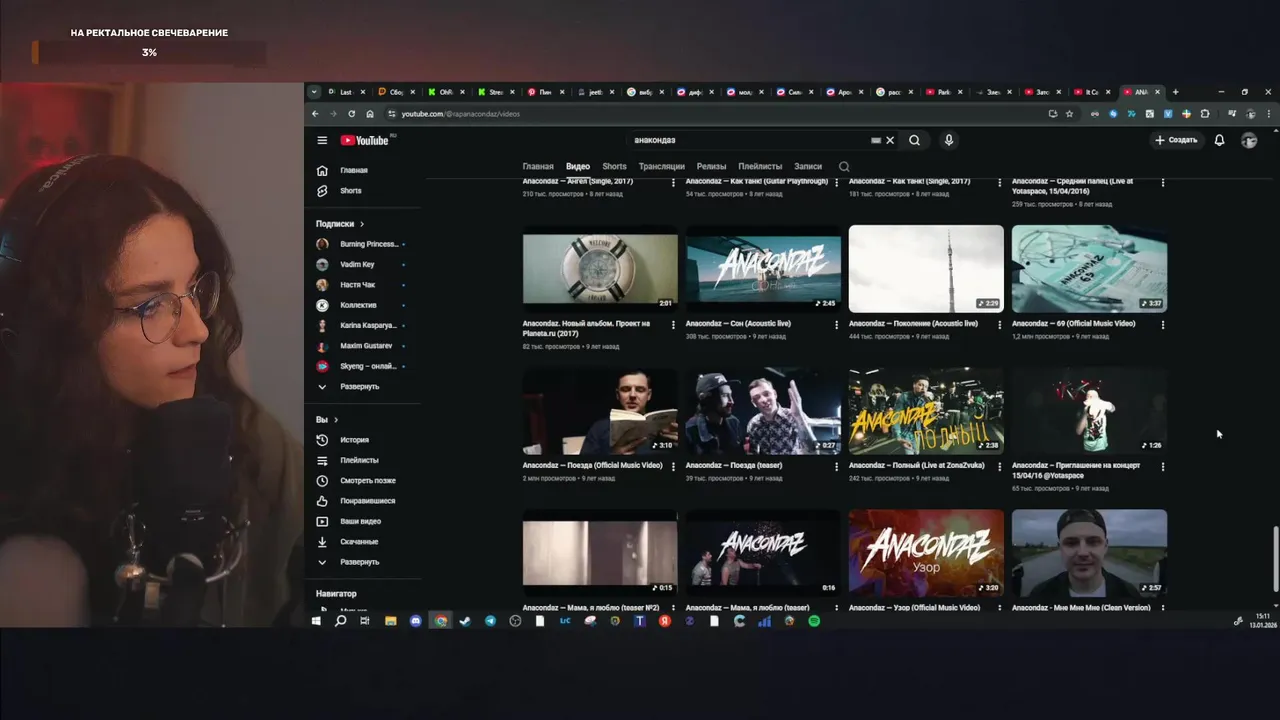1280x720 pixels.
Task: Open Новый альбом Planeta.ru video thumbnail
Action: pyautogui.click(x=600, y=269)
